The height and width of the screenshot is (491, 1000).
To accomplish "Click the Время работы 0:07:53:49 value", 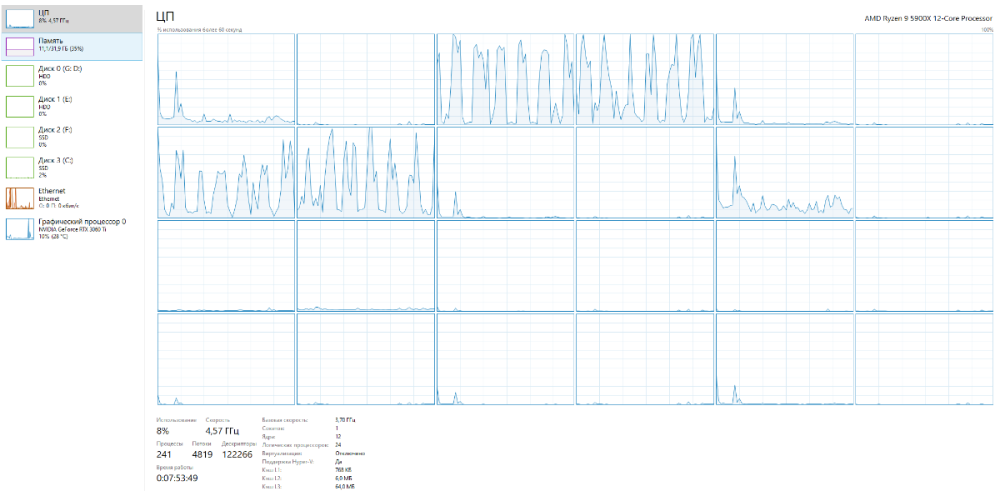I will 177,478.
